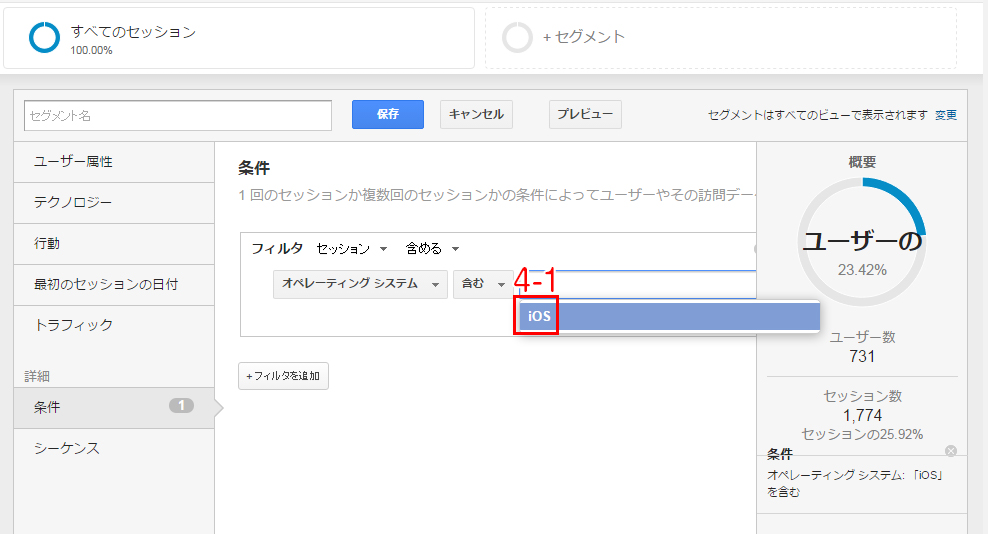
Task: Open the +セグメント add segment box
Action: click(x=721, y=38)
